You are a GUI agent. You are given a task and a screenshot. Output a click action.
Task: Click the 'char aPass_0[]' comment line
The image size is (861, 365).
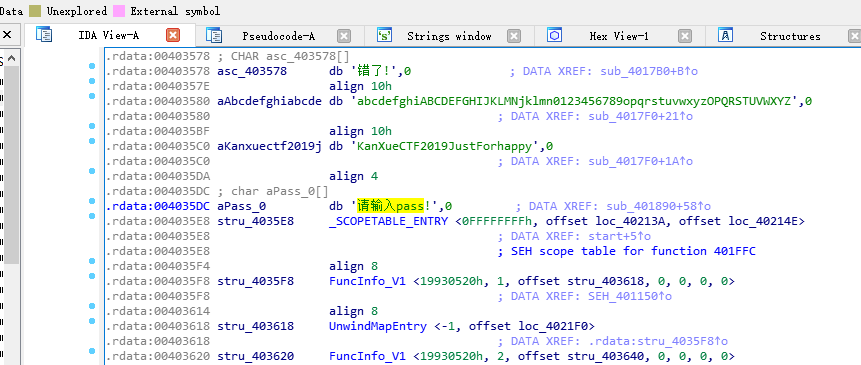pyautogui.click(x=273, y=192)
